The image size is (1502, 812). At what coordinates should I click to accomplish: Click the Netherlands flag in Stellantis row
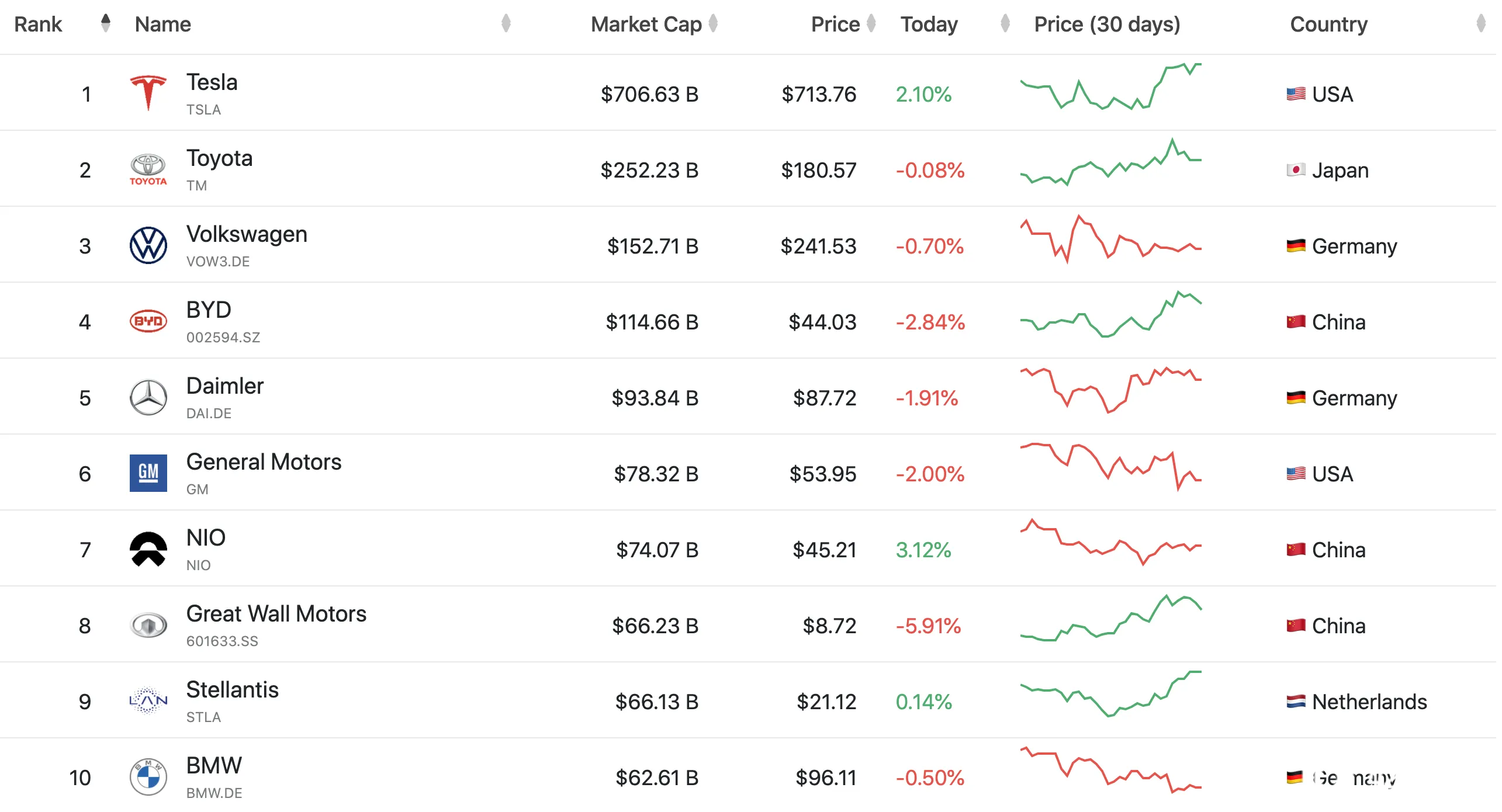pyautogui.click(x=1296, y=702)
